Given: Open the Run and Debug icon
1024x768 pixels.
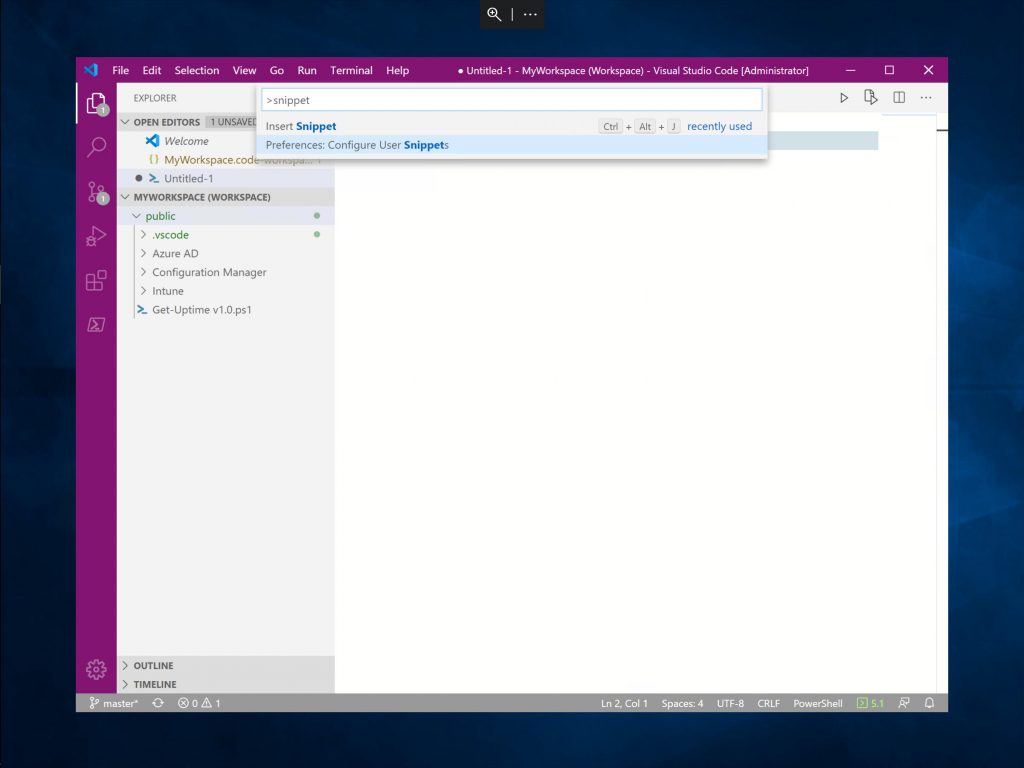Looking at the screenshot, I should 96,236.
